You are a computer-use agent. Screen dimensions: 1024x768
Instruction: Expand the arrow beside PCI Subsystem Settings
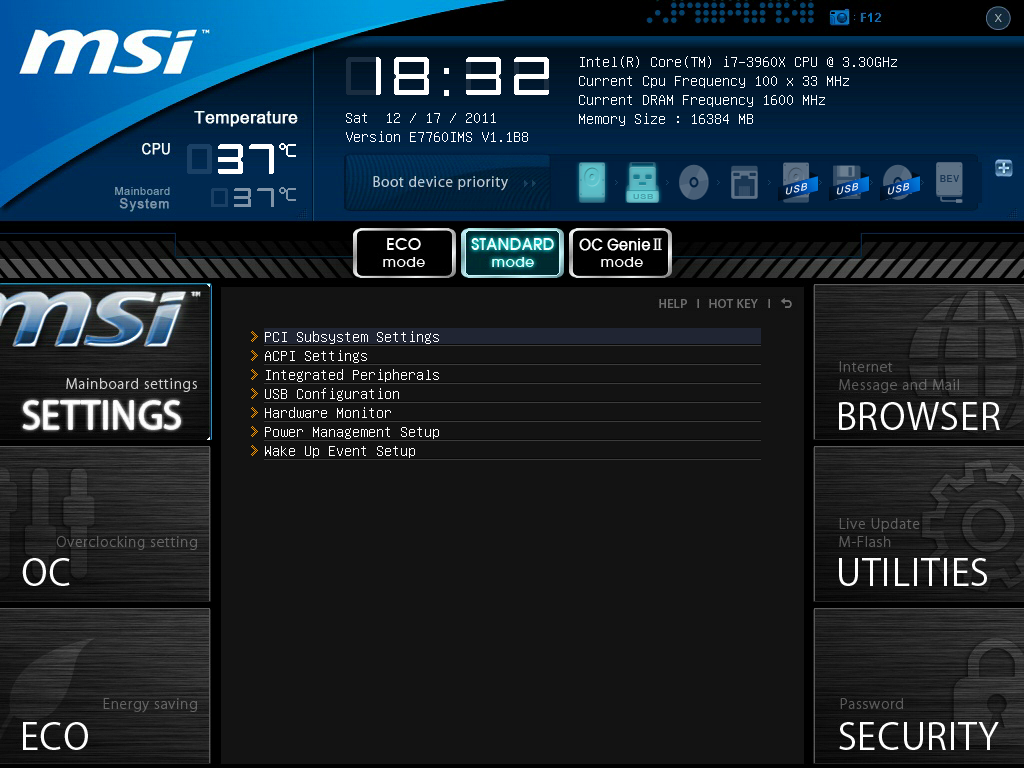(x=255, y=336)
